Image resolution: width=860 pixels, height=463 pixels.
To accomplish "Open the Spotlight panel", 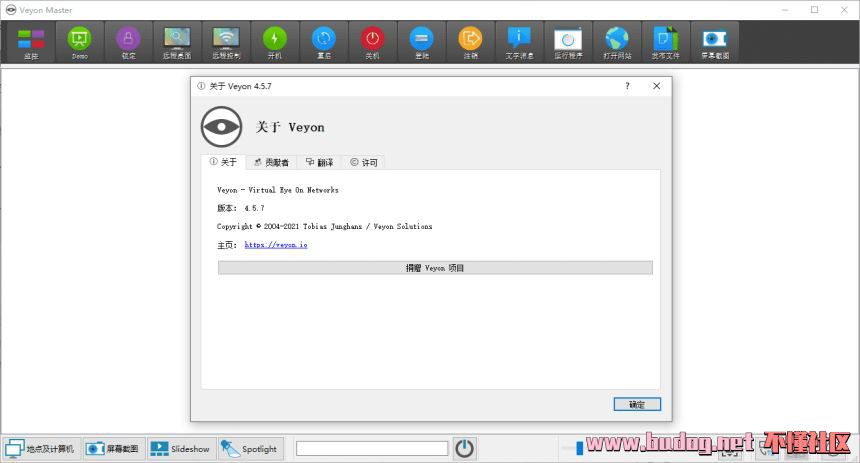I will point(250,449).
